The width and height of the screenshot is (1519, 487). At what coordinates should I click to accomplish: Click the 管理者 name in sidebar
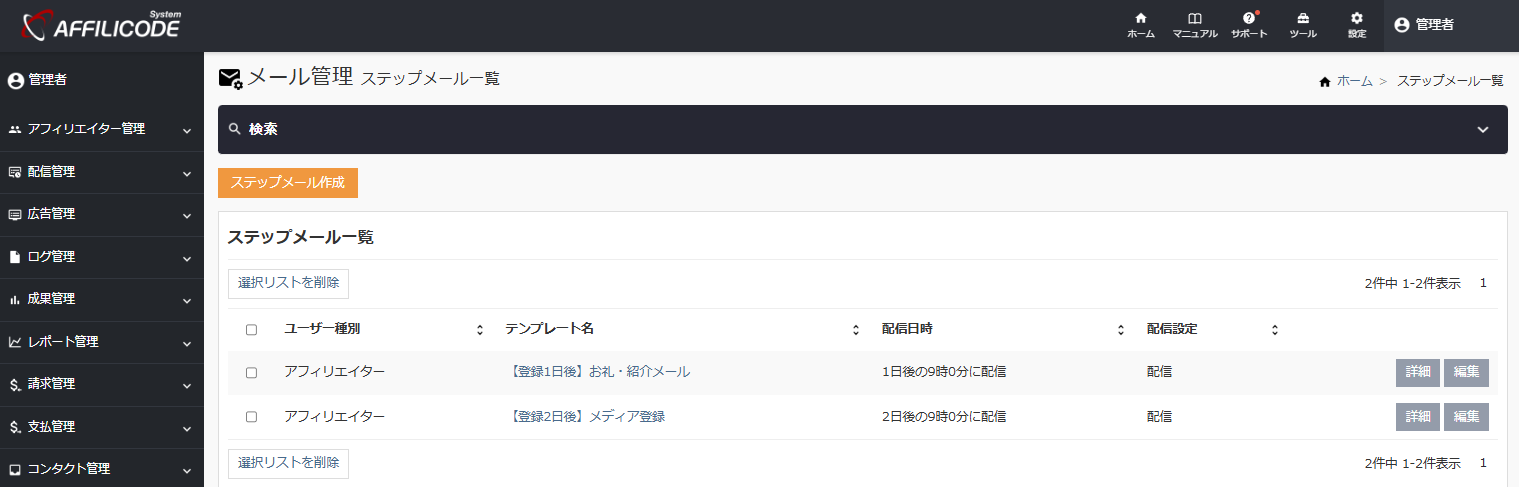(48, 80)
